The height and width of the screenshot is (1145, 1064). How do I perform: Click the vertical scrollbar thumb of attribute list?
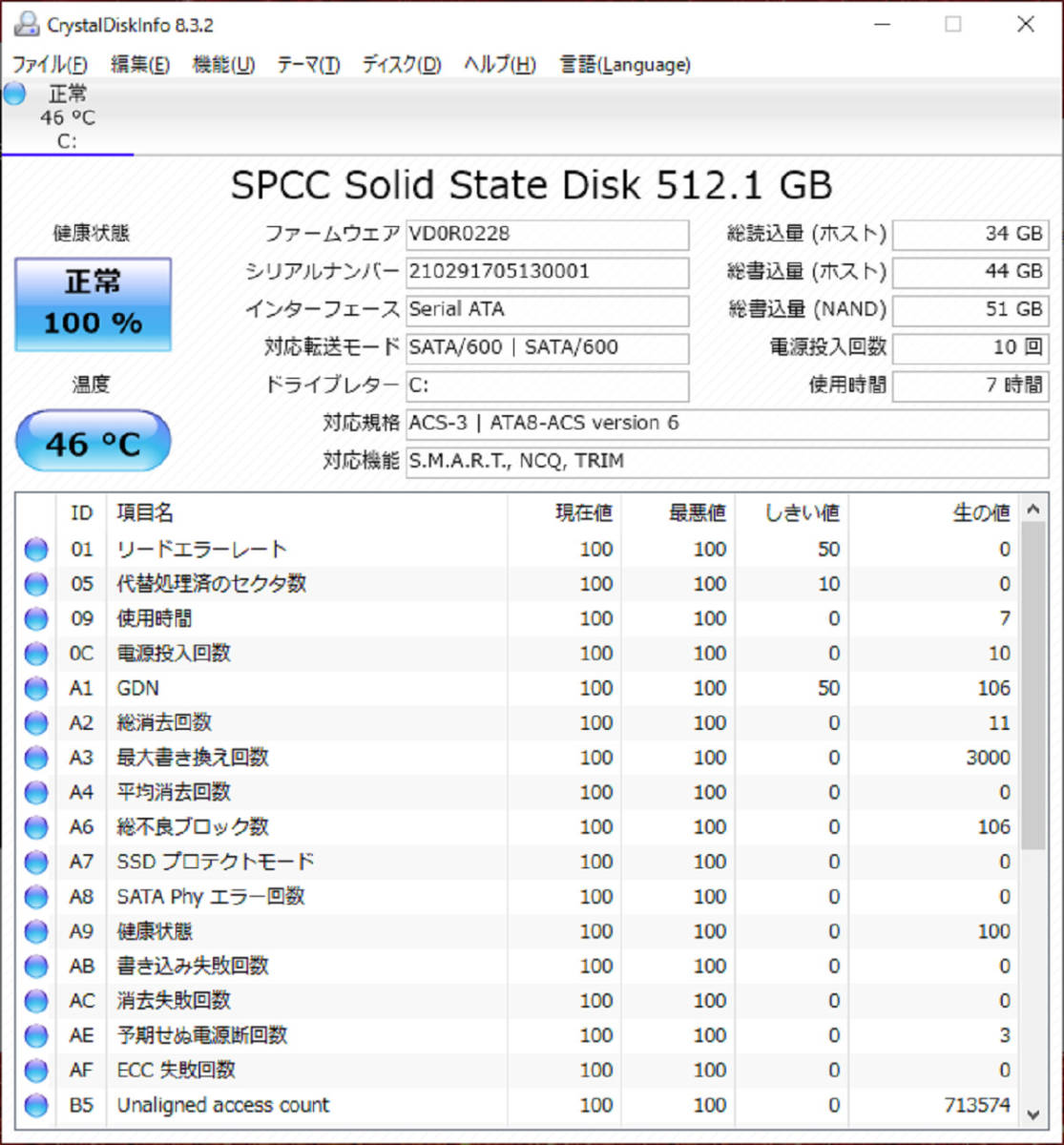[x=1033, y=685]
